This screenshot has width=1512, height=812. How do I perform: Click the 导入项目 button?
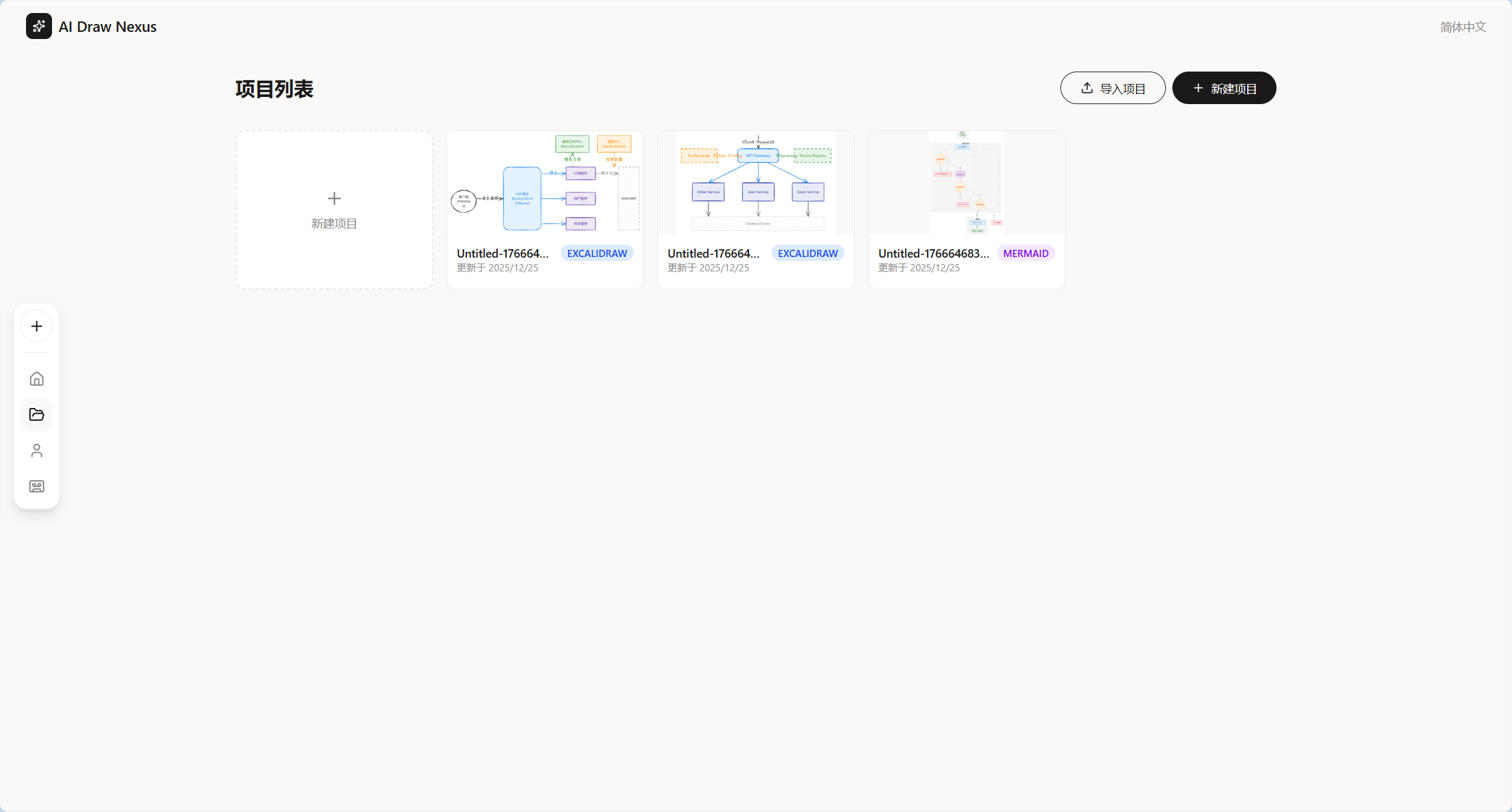point(1113,88)
